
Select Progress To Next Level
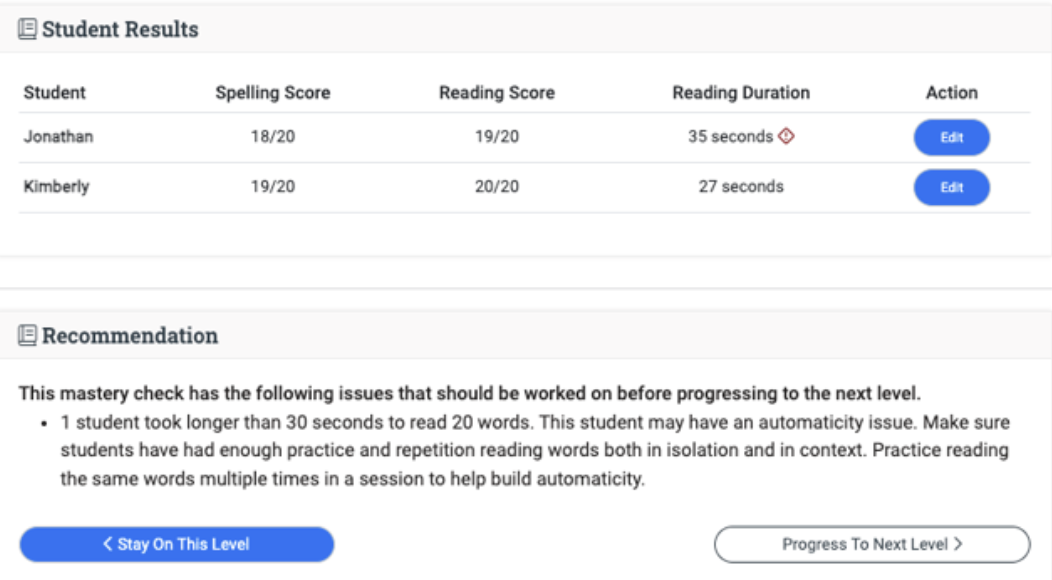(872, 544)
